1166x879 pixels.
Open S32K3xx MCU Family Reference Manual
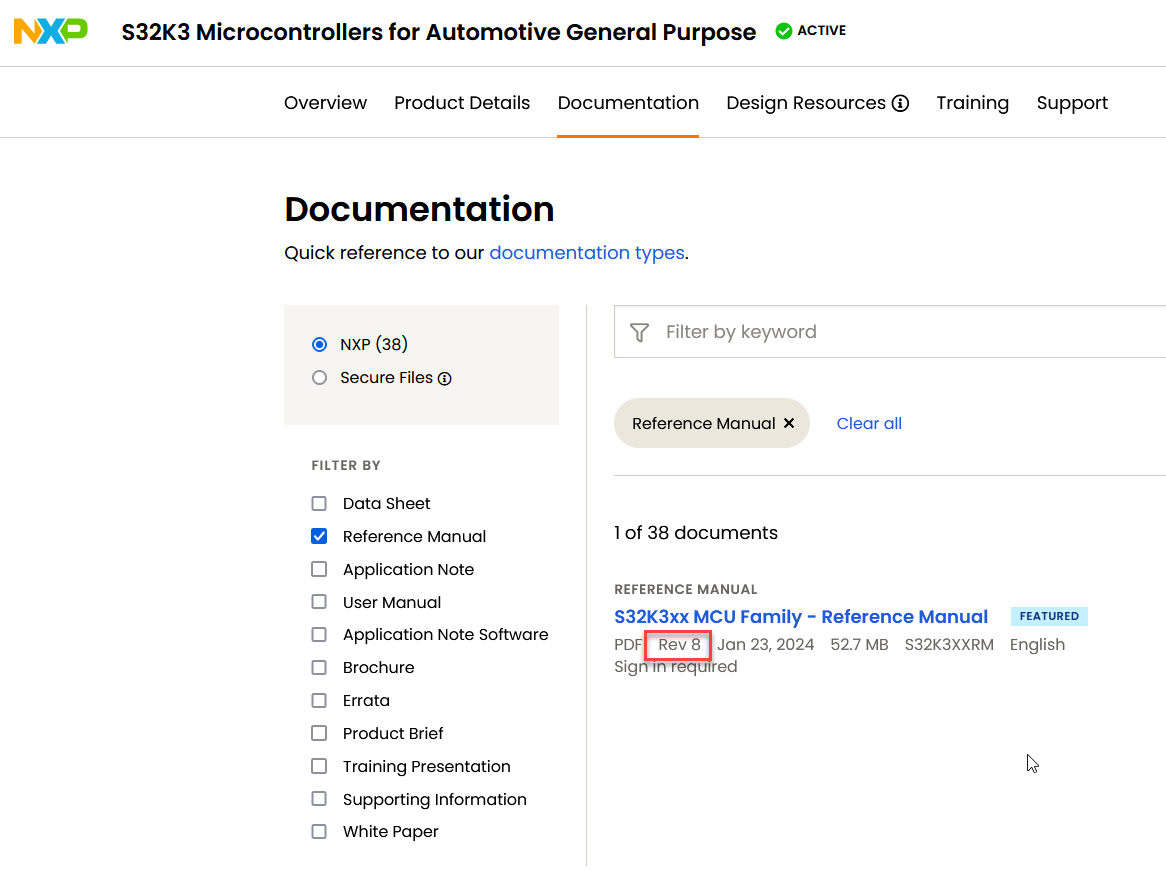(x=800, y=616)
